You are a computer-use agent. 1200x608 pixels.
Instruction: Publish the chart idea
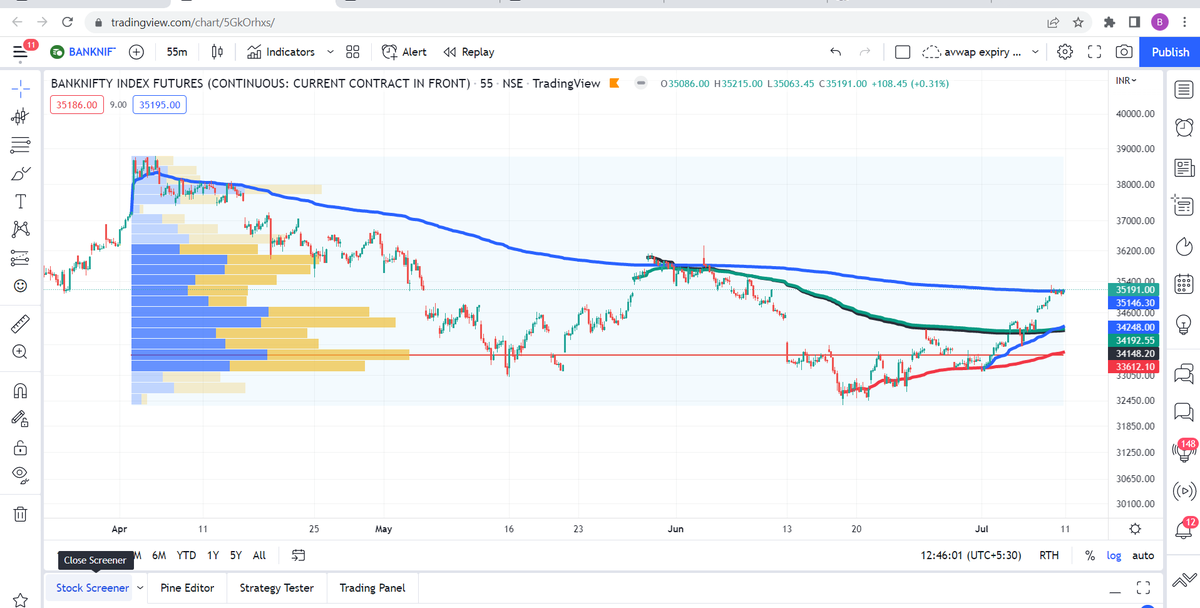[x=1170, y=52]
